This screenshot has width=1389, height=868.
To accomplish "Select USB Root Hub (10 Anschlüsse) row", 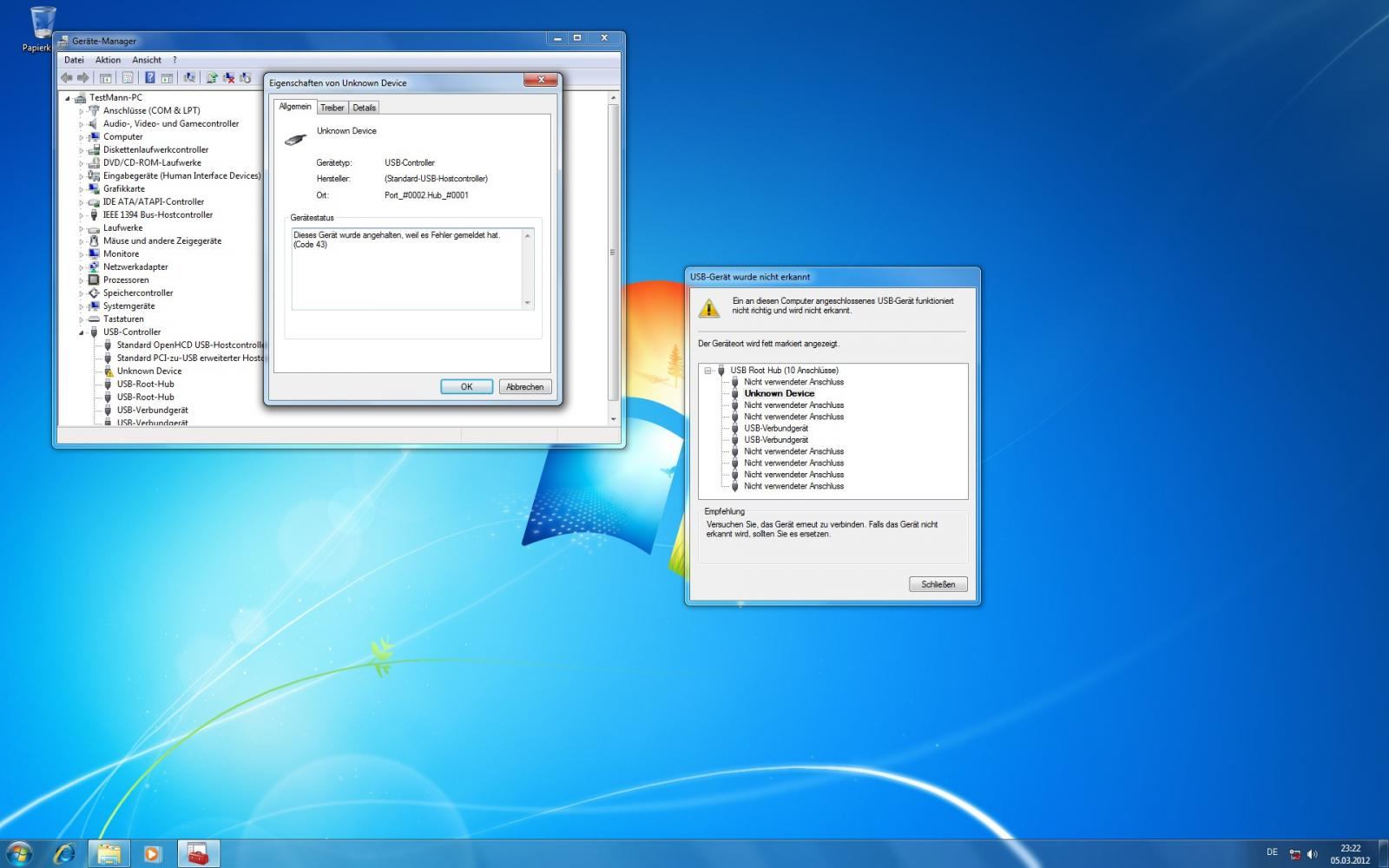I will [x=784, y=370].
